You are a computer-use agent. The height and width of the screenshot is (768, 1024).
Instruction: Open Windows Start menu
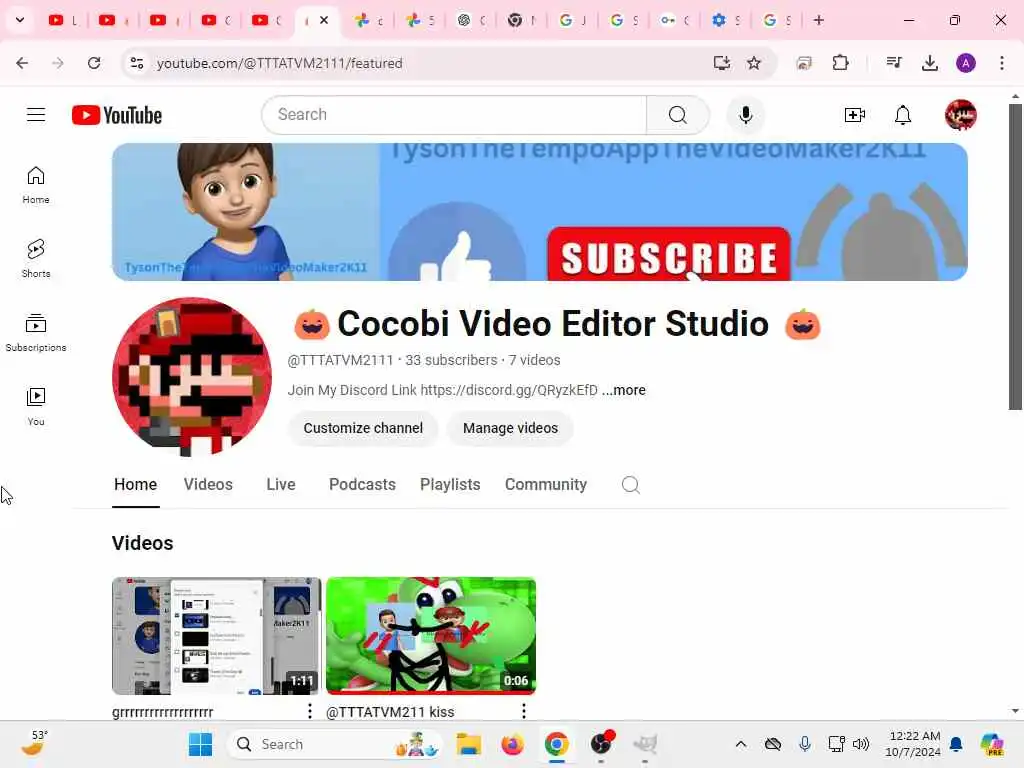(x=200, y=744)
